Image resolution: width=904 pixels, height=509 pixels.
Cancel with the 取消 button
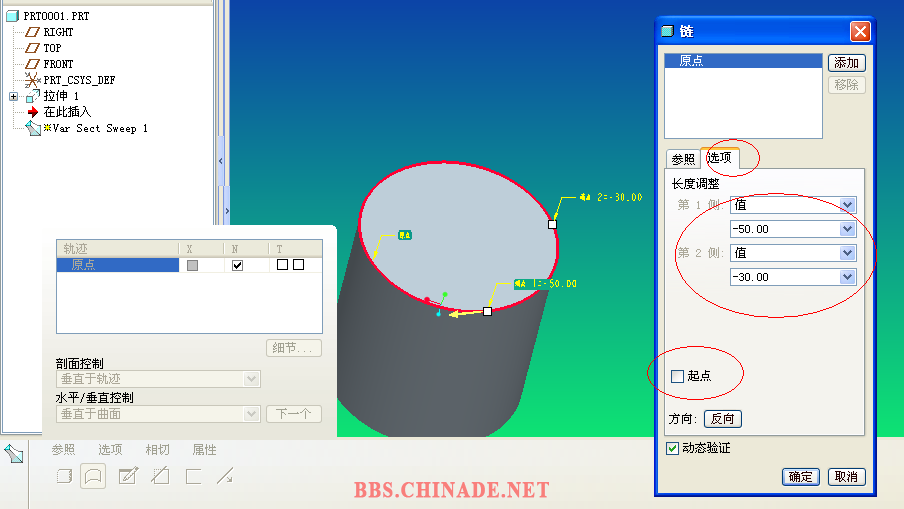tap(846, 477)
